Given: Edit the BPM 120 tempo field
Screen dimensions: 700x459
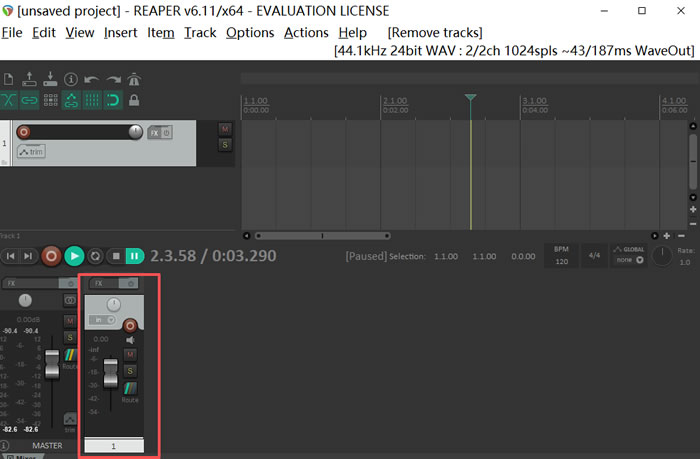Looking at the screenshot, I should 561,255.
